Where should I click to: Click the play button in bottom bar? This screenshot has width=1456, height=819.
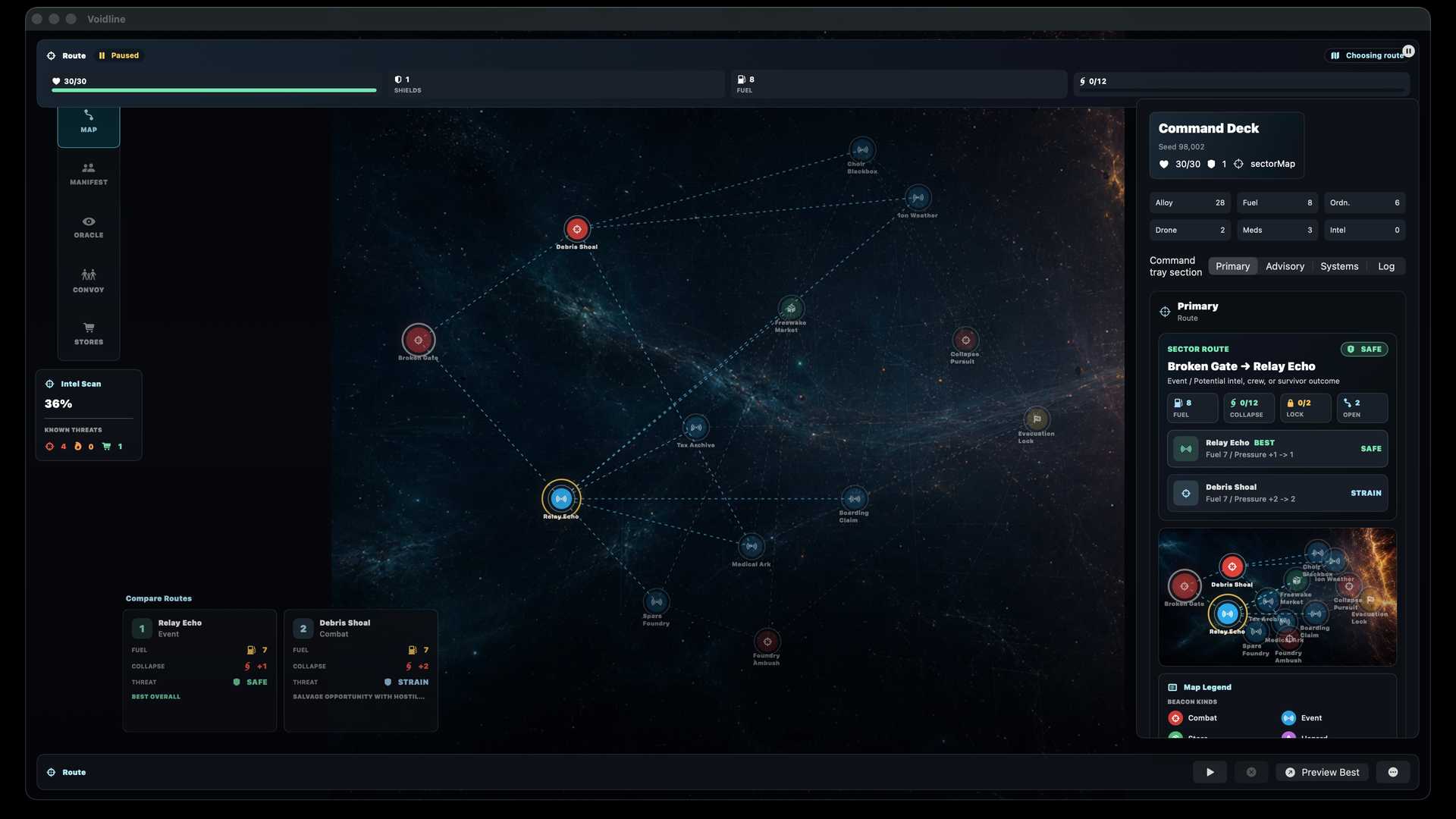[x=1210, y=772]
